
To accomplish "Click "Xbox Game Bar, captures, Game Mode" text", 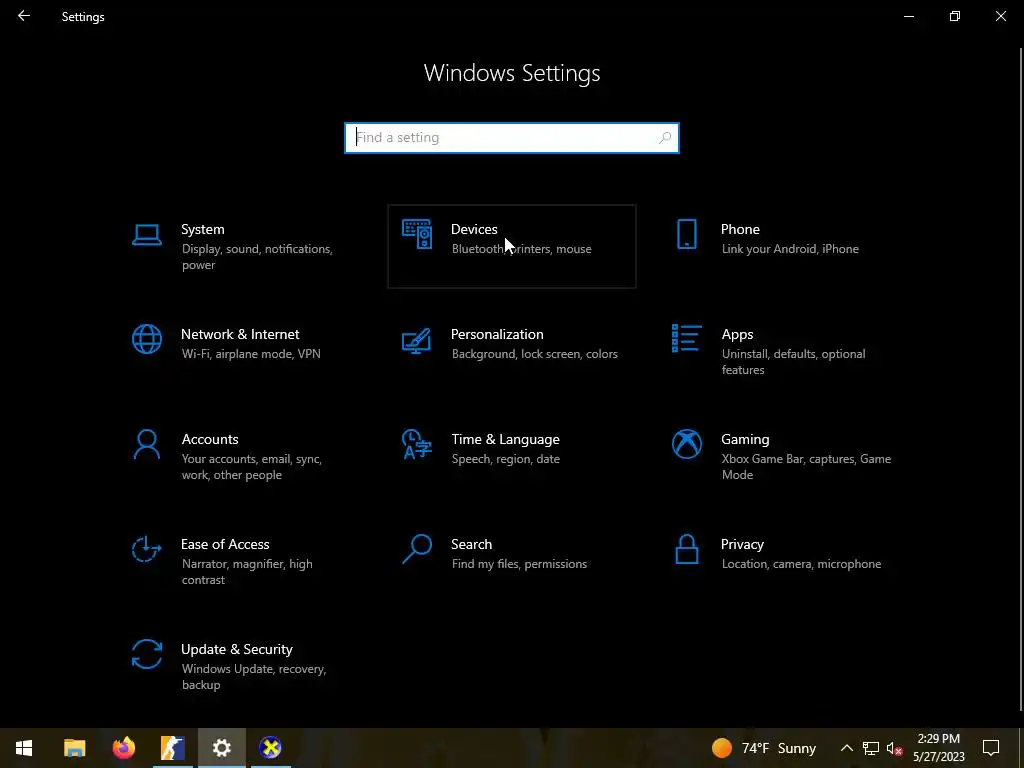I will click(806, 467).
